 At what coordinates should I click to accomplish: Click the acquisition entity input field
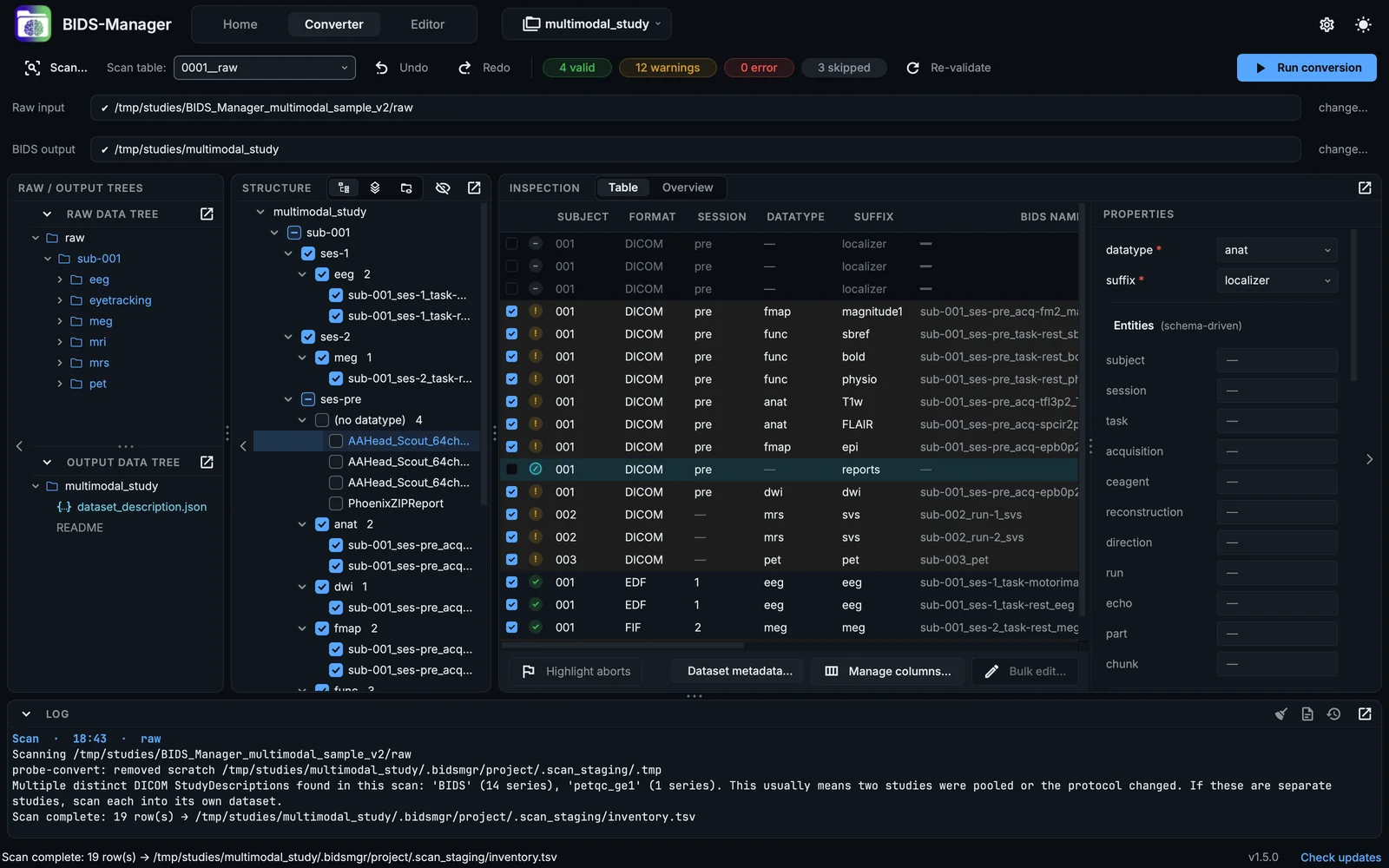tap(1277, 451)
